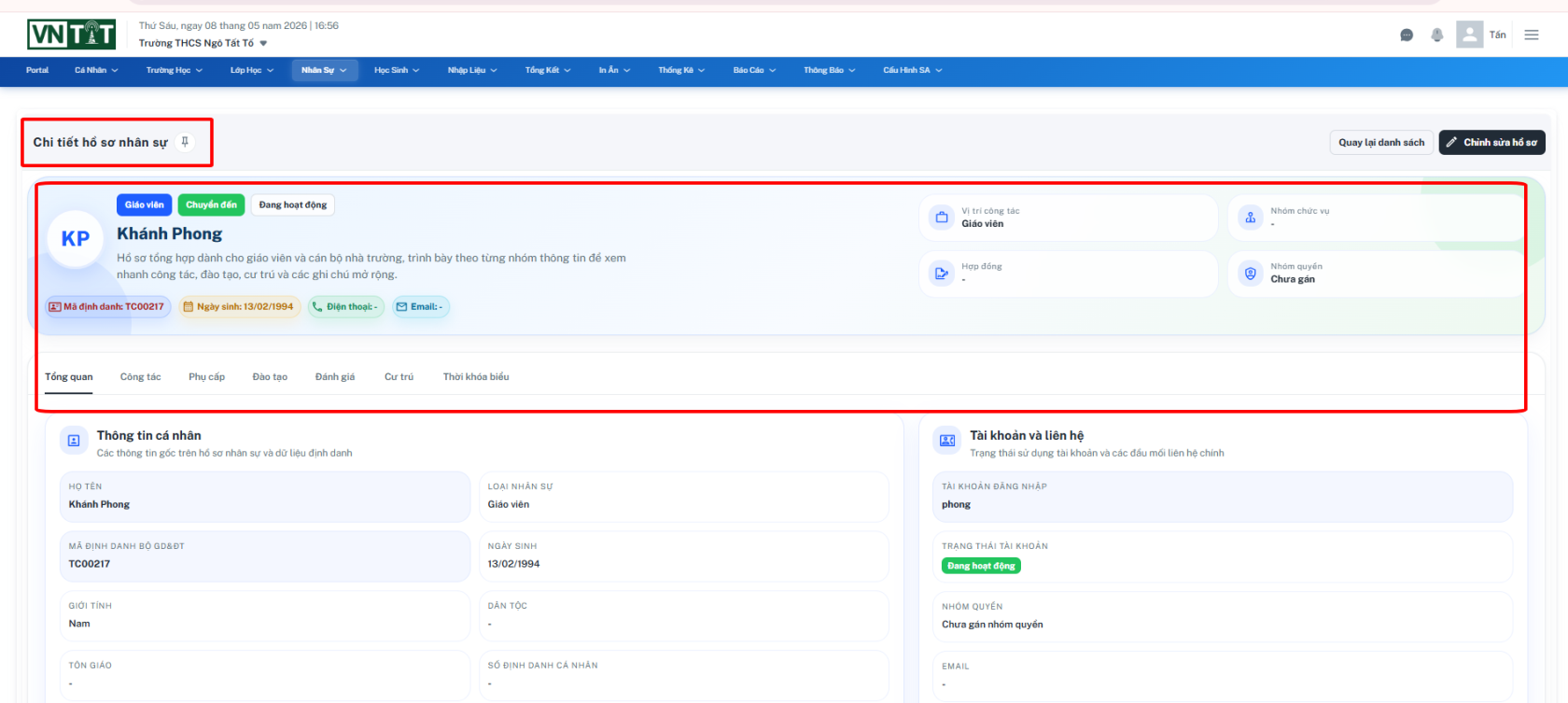Click the Tài khoản đăng nhập field phong
1568x703 pixels.
point(1224,497)
